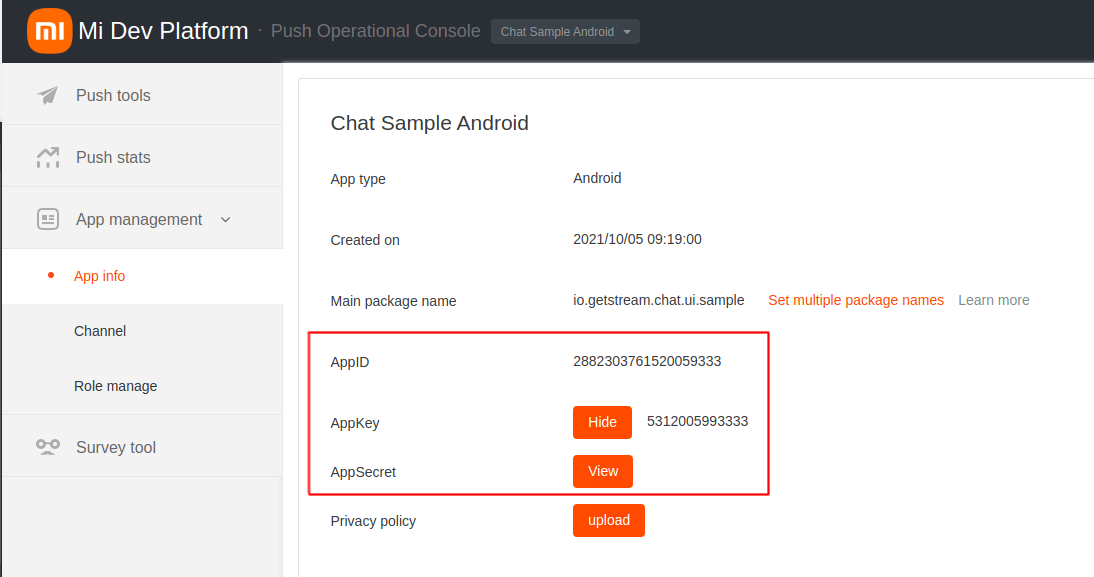View the AppSecret value
The width and height of the screenshot is (1094, 577).
602,471
